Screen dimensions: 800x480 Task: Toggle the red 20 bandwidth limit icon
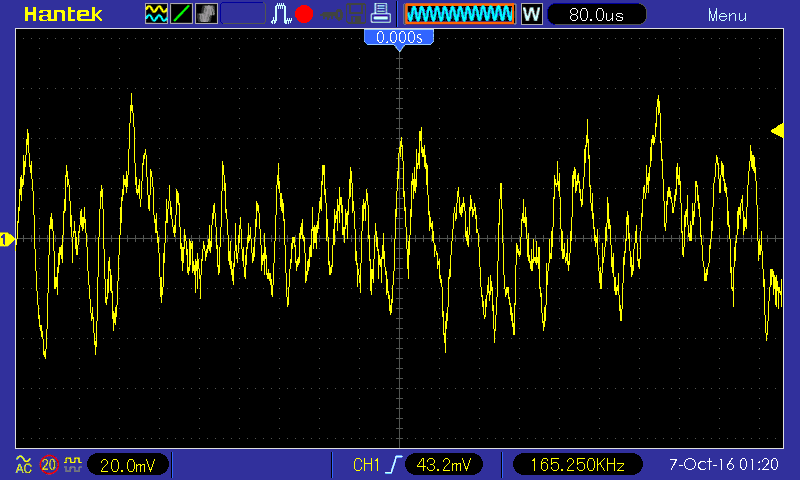(49, 464)
